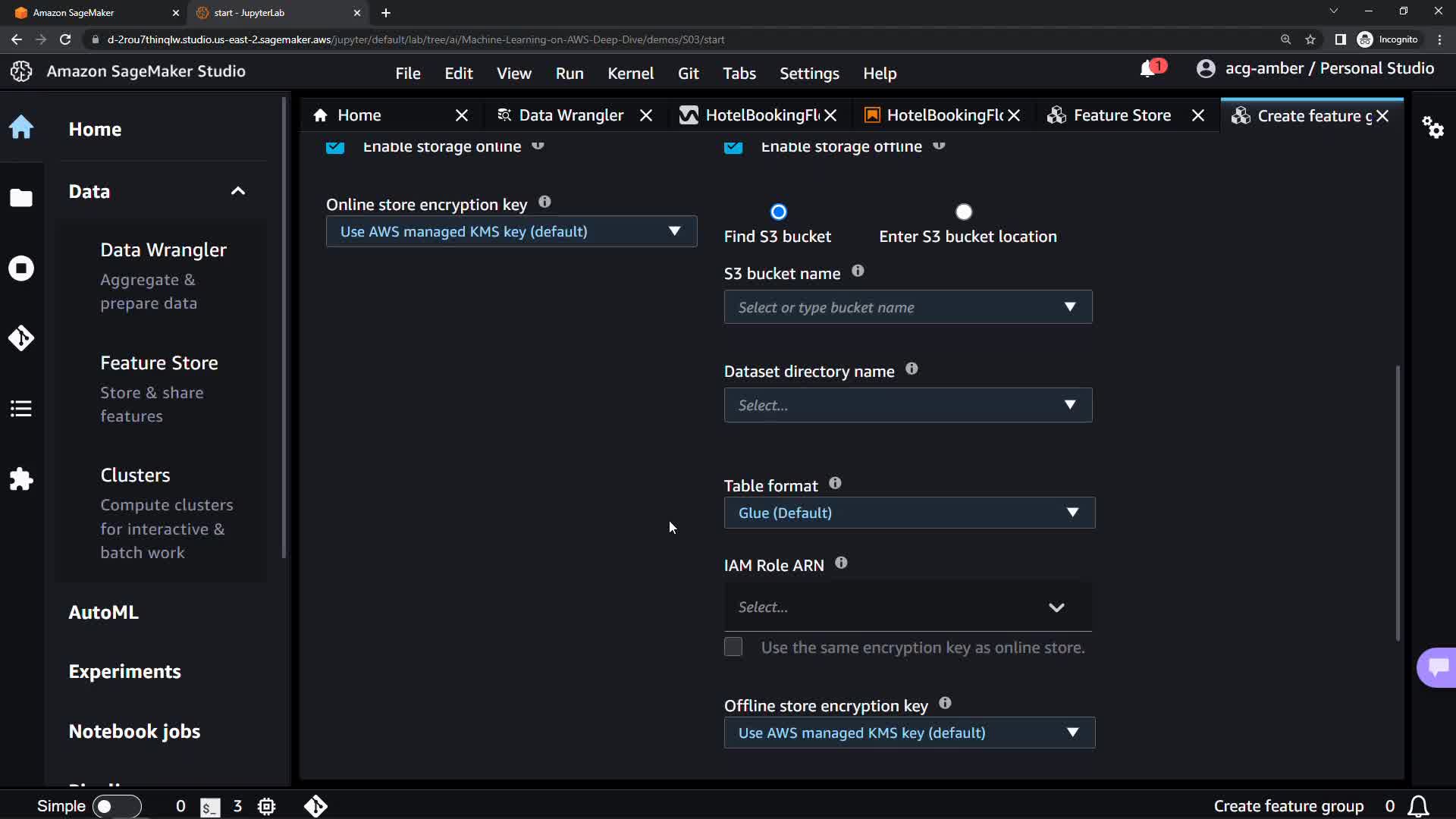Open the Table of Contents list icon

click(x=21, y=409)
